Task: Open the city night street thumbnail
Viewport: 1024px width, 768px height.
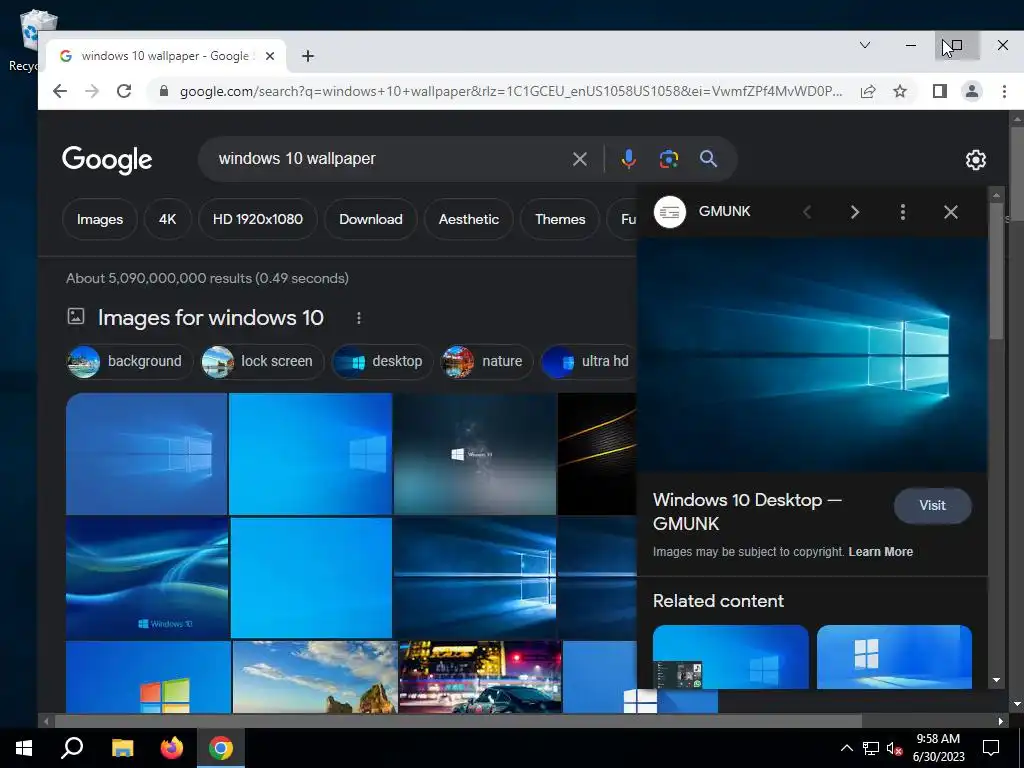Action: [x=480, y=677]
